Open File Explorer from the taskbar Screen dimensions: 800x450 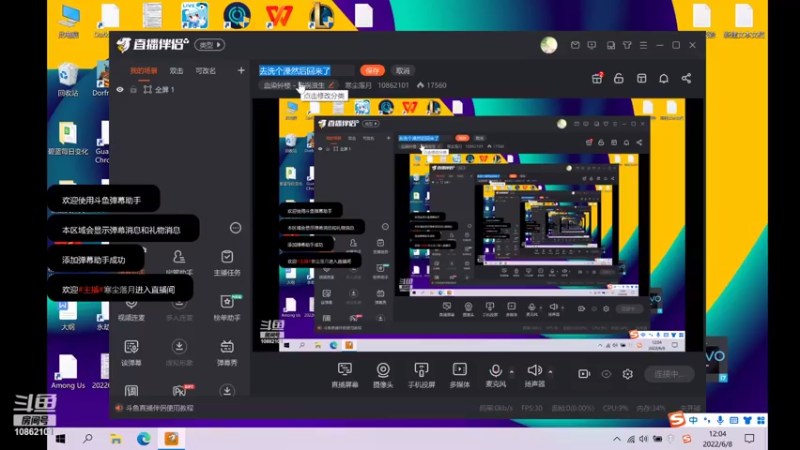[x=116, y=439]
